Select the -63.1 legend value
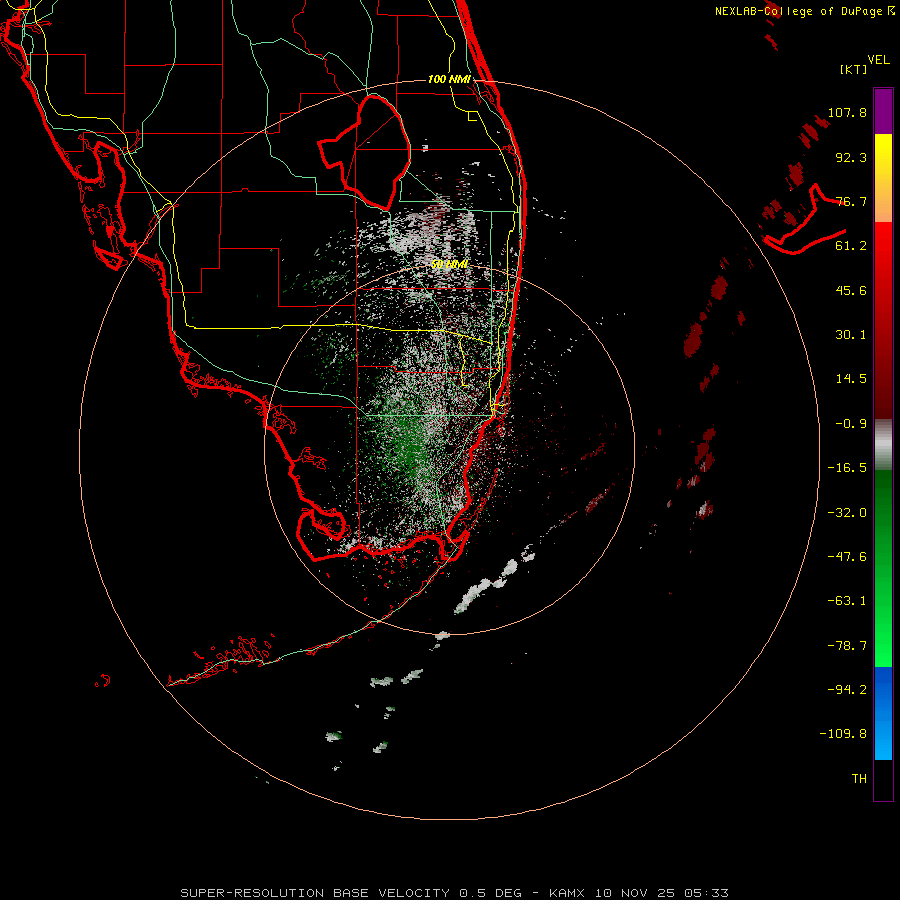Viewport: 900px width, 900px height. coord(847,601)
